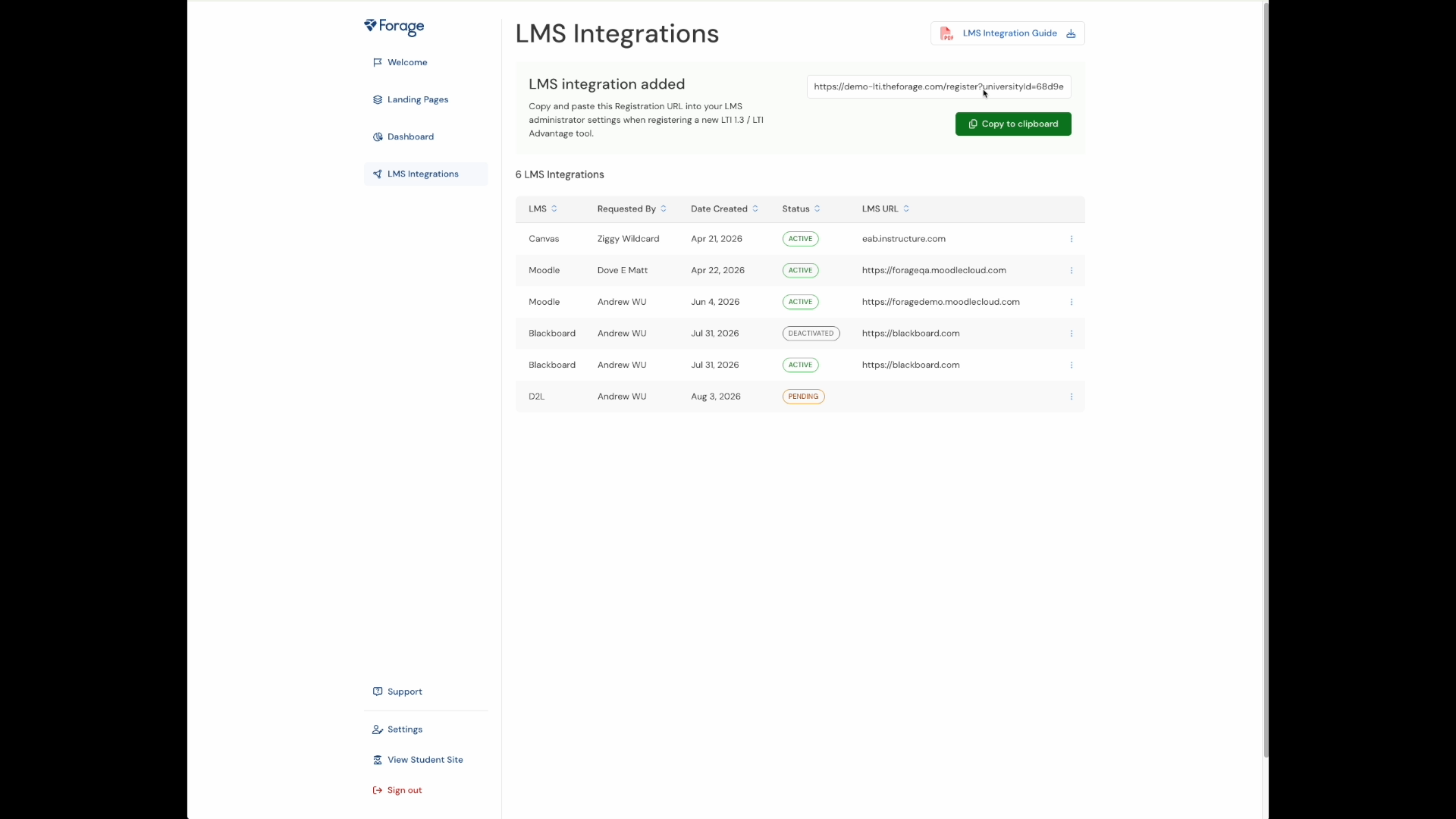Click the D2L cell

point(536,397)
